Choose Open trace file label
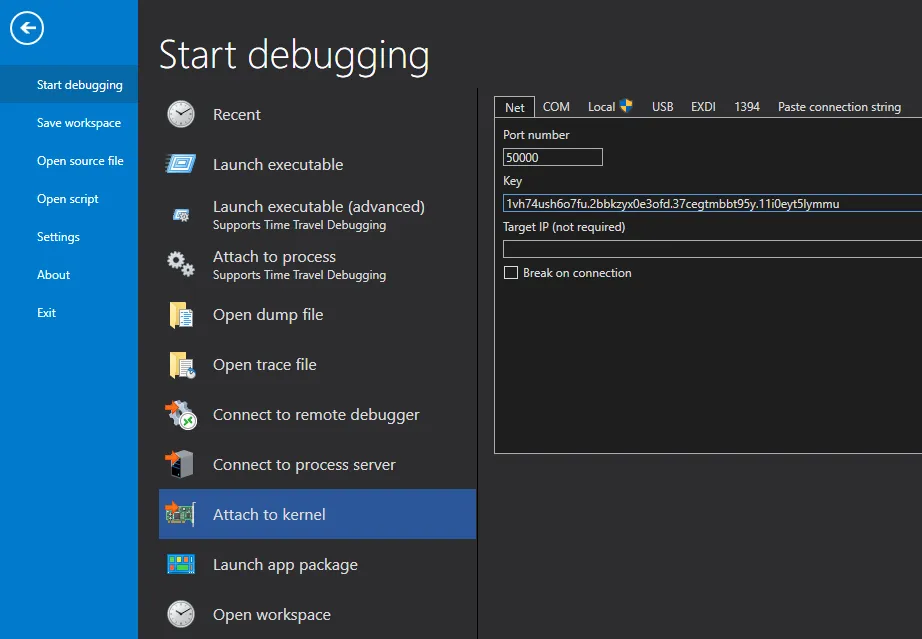 click(x=265, y=364)
